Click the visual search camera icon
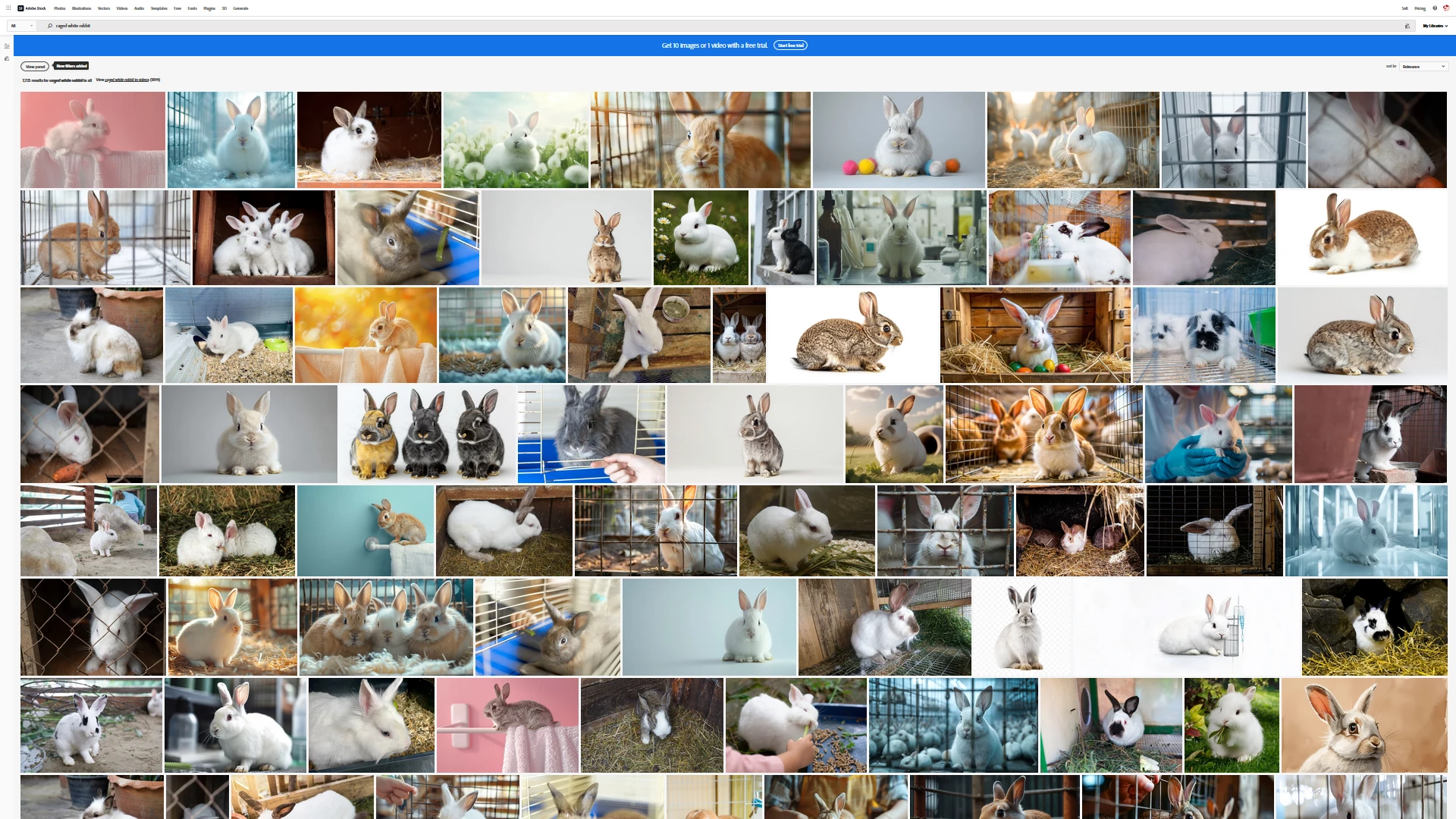The height and width of the screenshot is (819, 1456). click(x=1407, y=26)
